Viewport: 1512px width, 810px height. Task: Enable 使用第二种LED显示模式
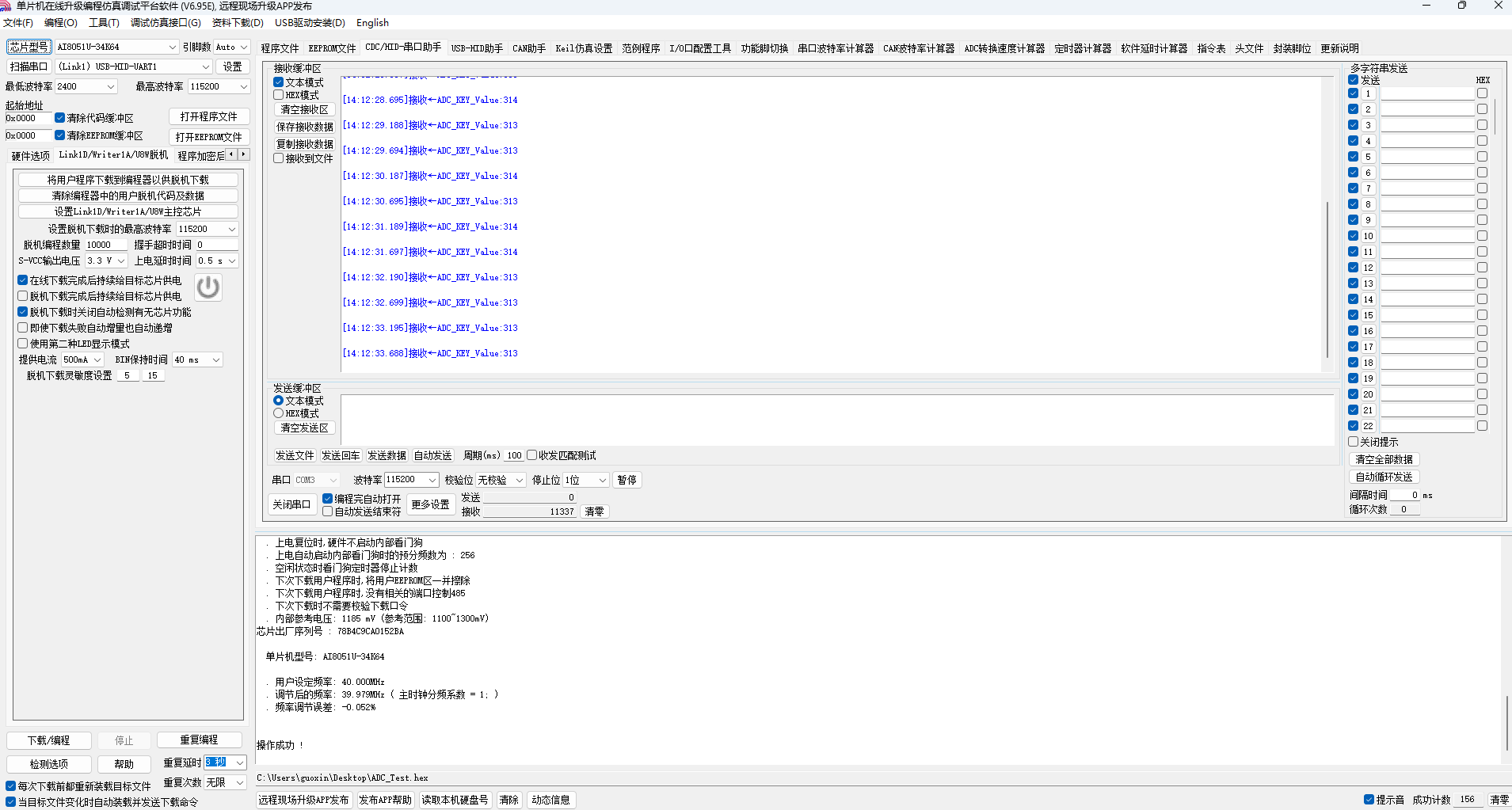[23, 344]
